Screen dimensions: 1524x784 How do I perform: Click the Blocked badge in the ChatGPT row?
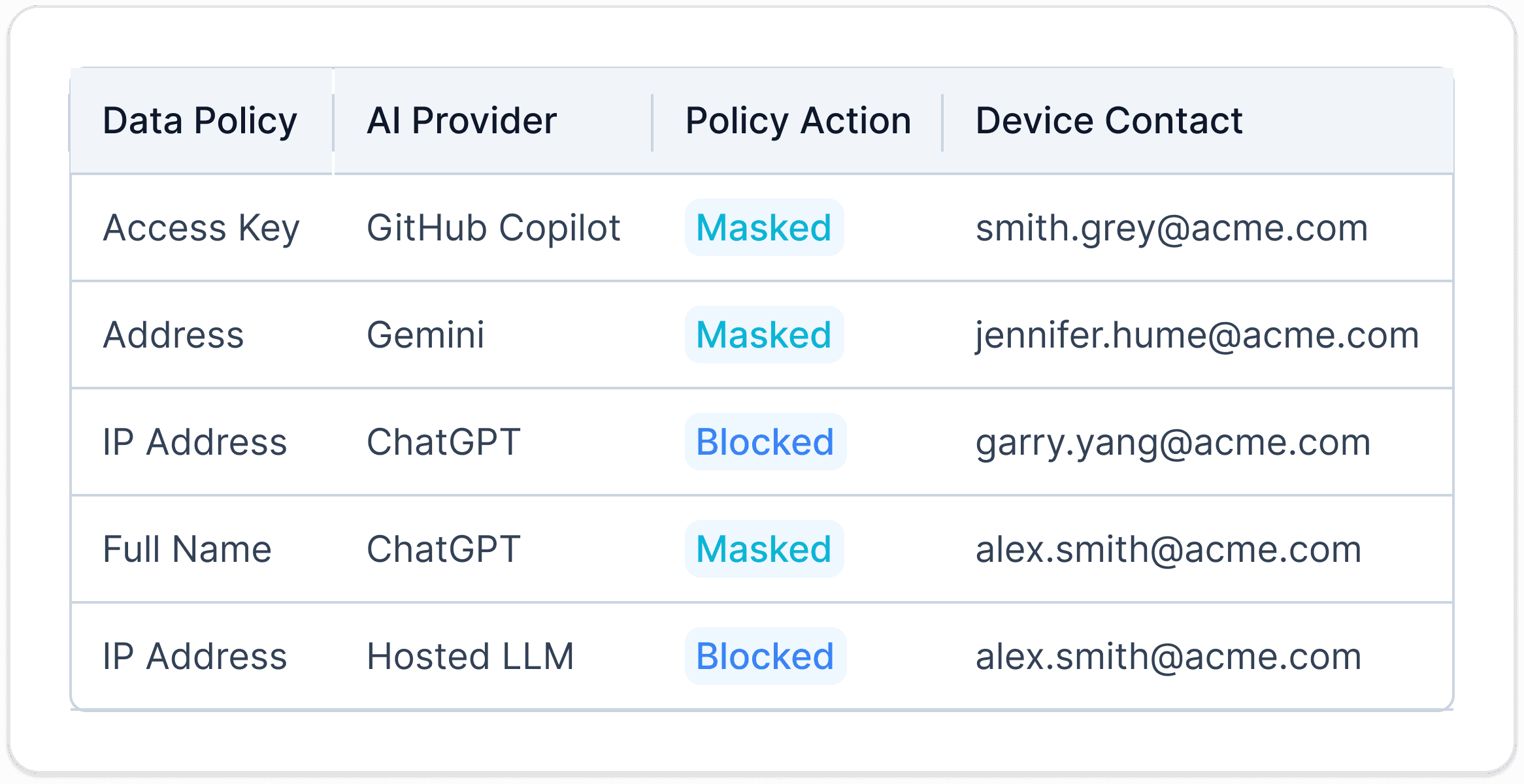tap(765, 442)
